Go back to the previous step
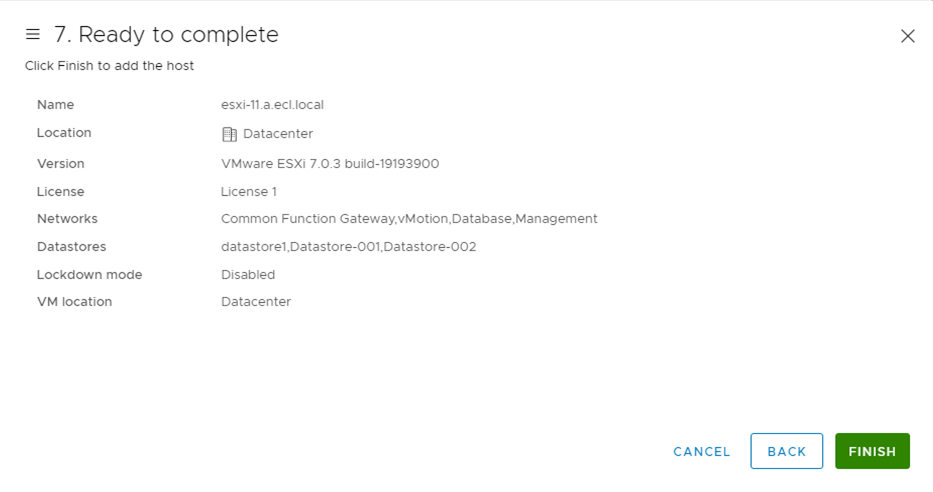The height and width of the screenshot is (492, 933). [x=787, y=451]
